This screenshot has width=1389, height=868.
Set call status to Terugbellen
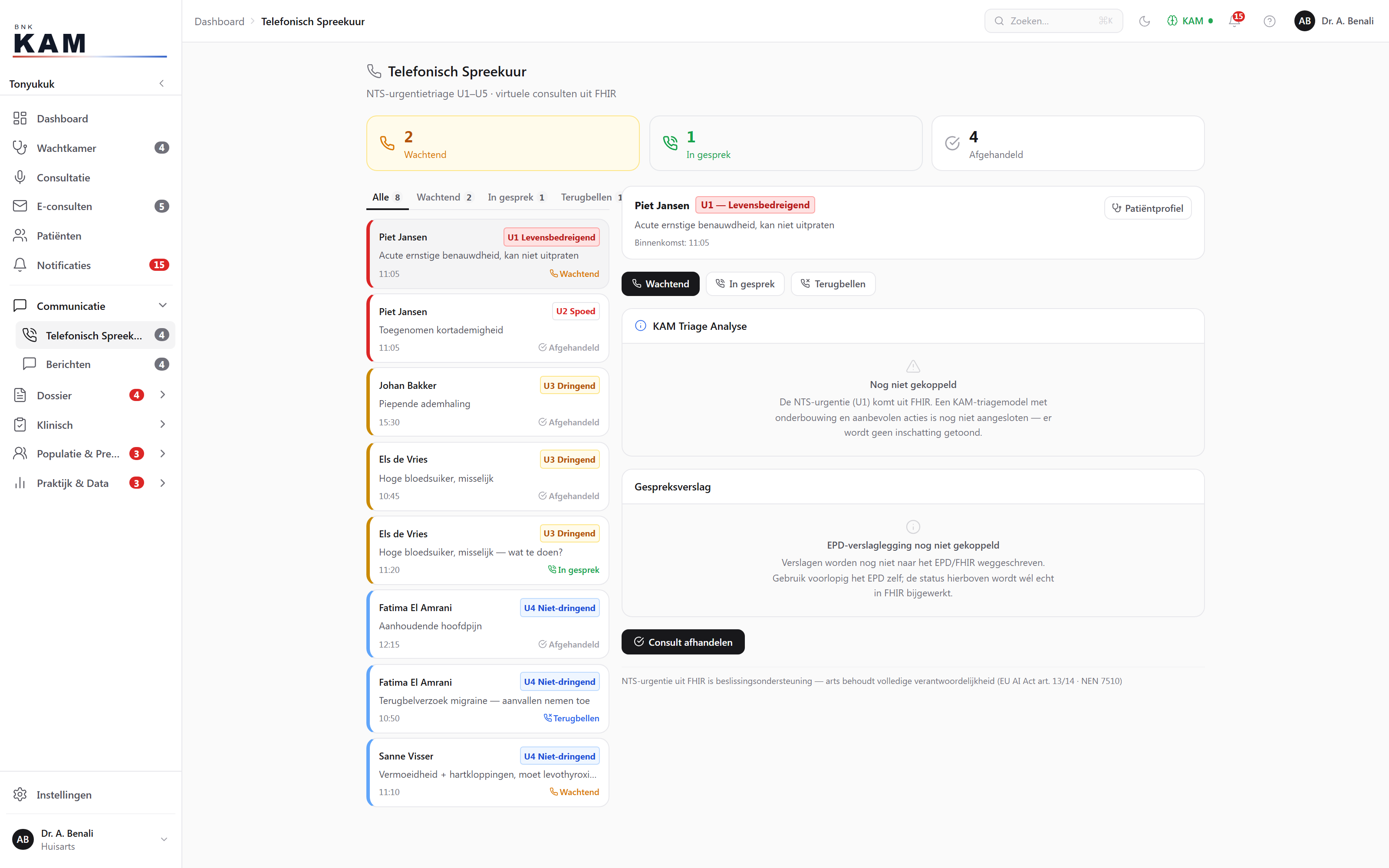coord(833,283)
